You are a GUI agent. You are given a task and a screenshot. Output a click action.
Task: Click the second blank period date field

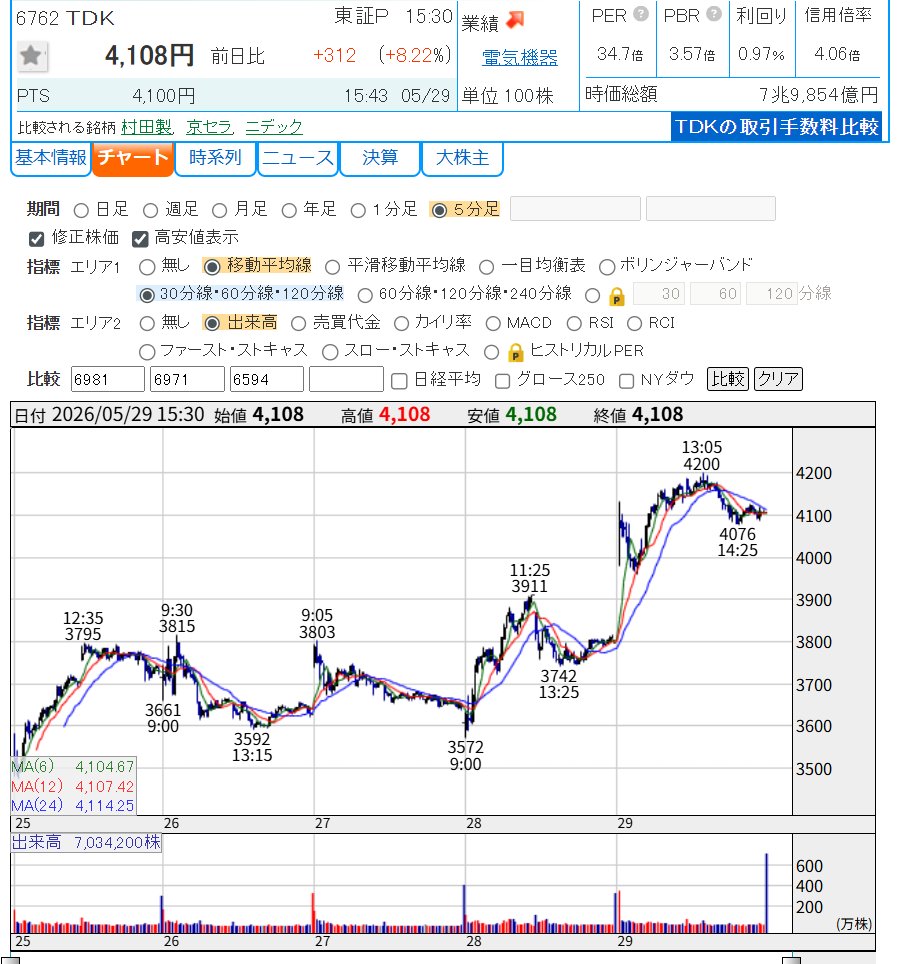pos(711,208)
